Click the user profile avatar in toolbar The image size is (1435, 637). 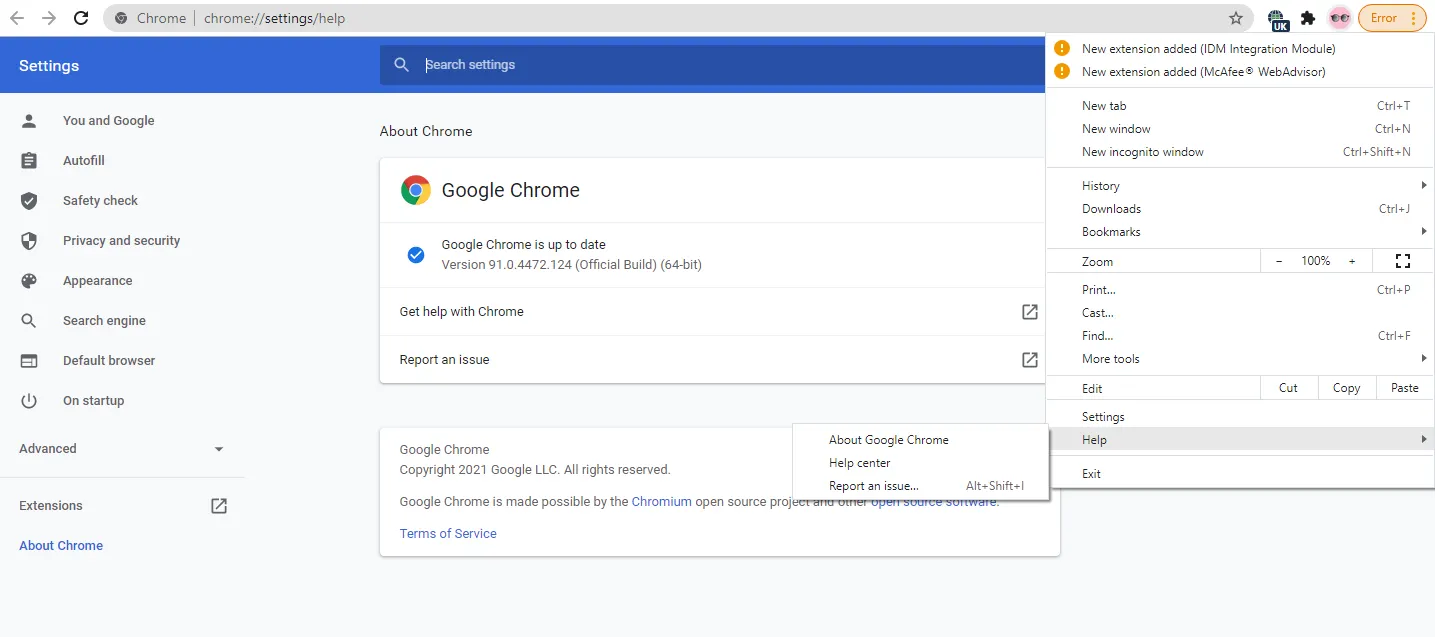[1339, 18]
